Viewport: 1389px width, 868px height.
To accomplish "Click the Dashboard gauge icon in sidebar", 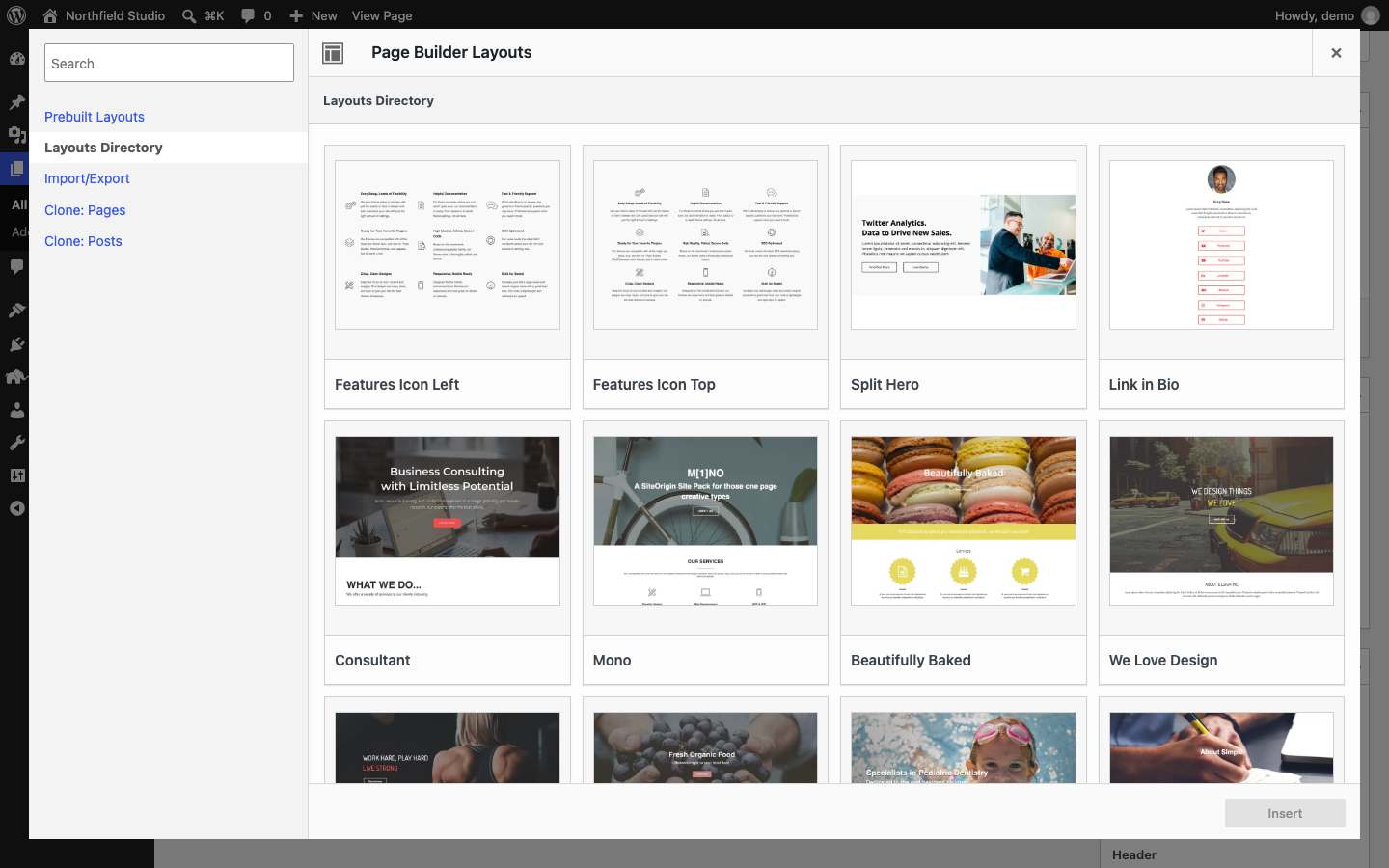I will tap(16, 58).
